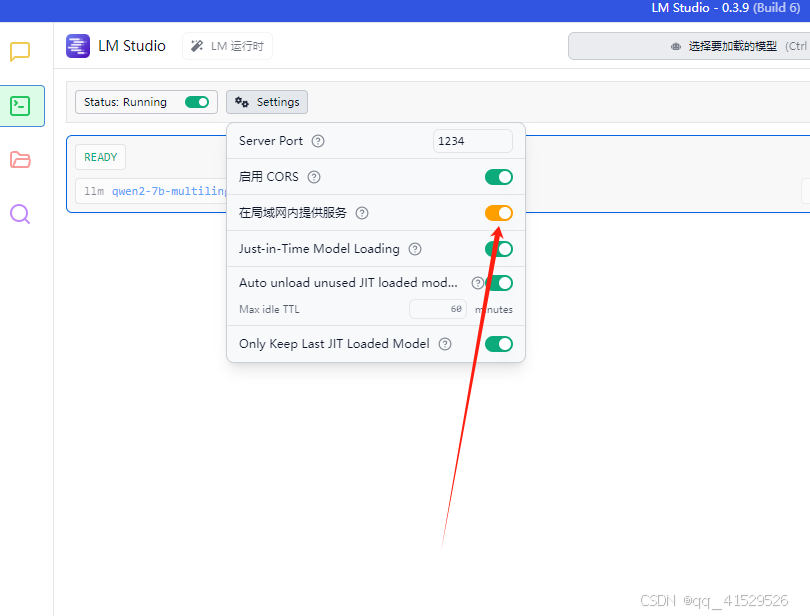This screenshot has height=616, width=810.
Task: Edit the Max idle TTL minutes field
Action: [438, 309]
